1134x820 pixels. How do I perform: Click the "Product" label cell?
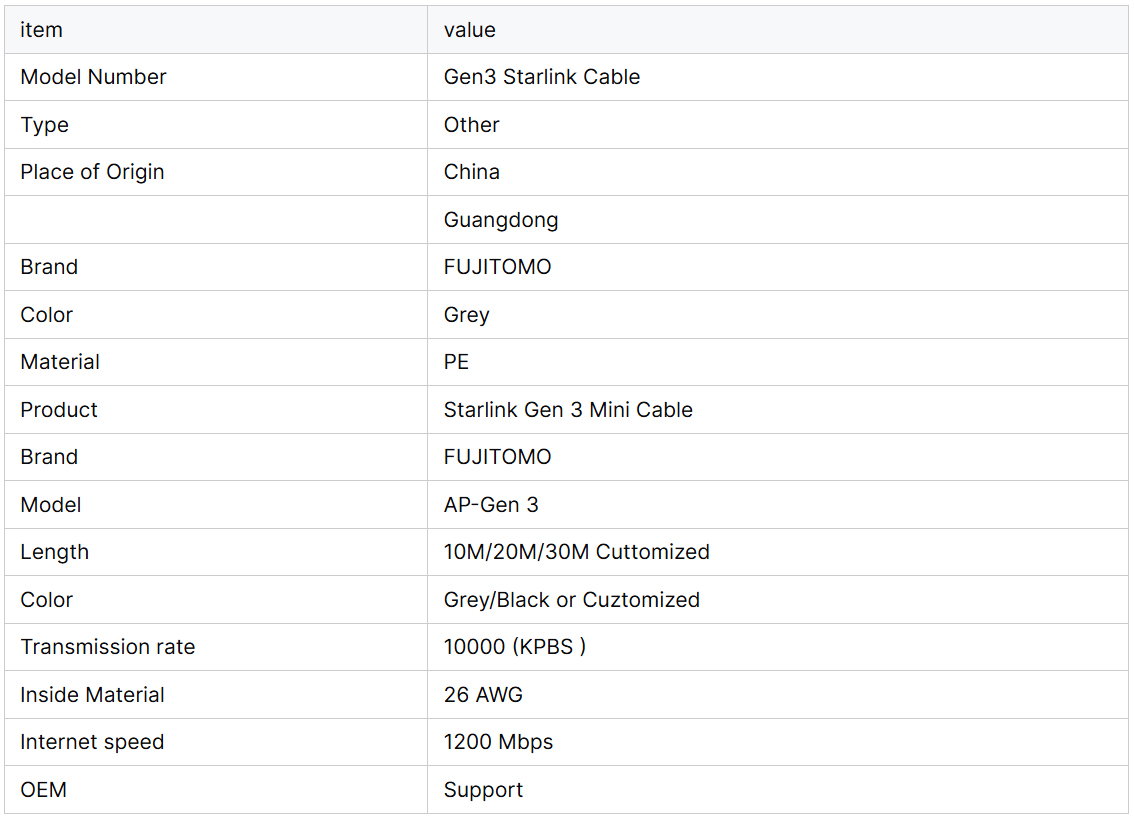point(59,410)
